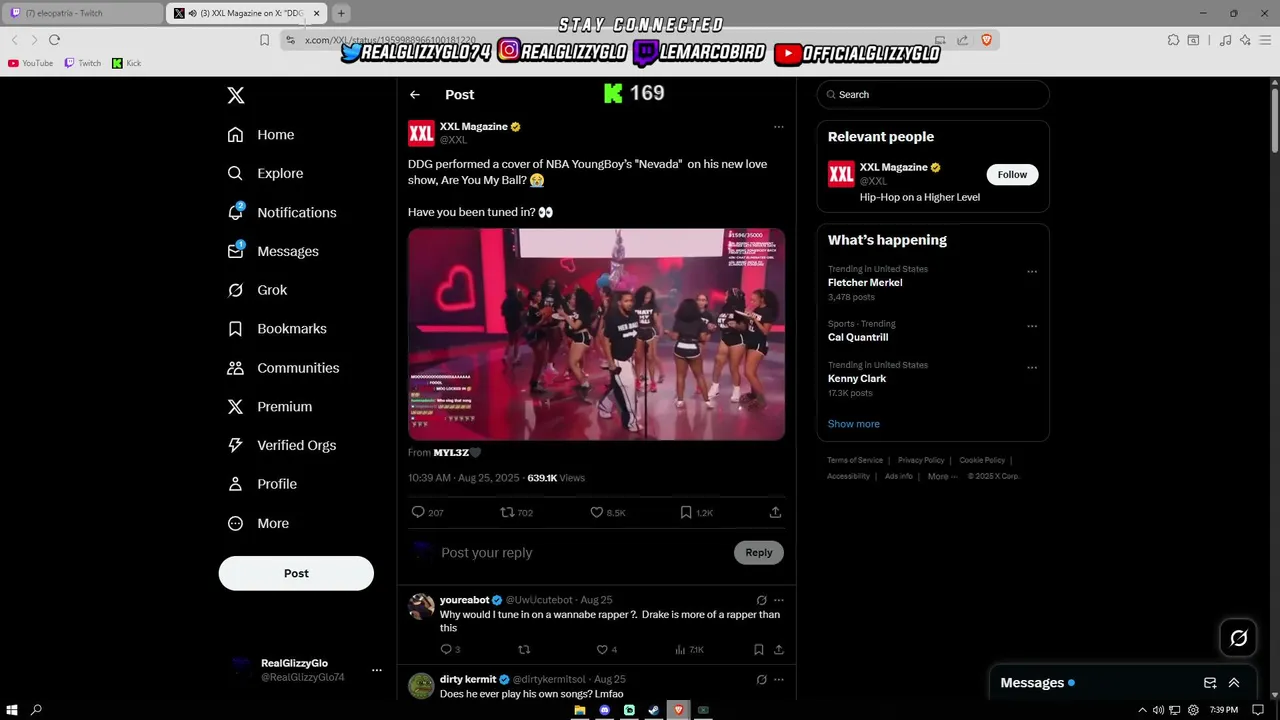Image resolution: width=1280 pixels, height=720 pixels.
Task: Repost the tweet showing 702 reposts
Action: (516, 512)
